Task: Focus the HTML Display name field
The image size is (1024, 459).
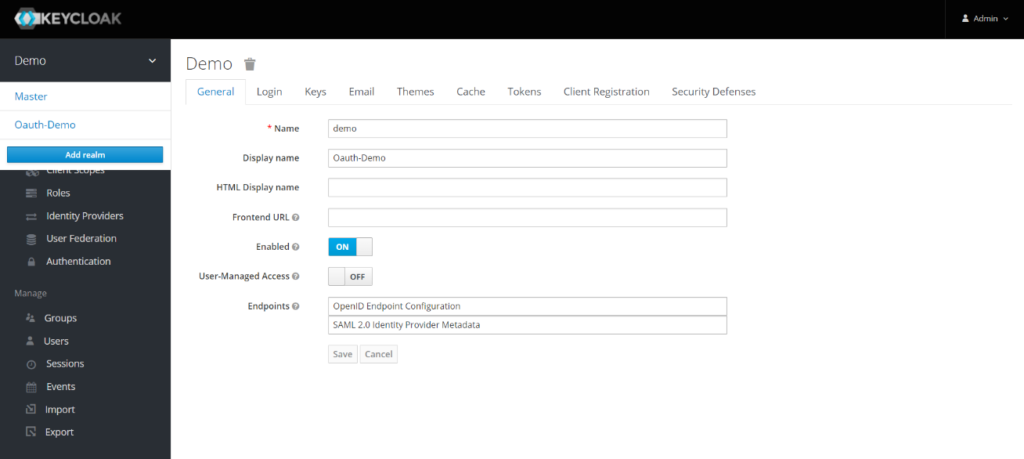Action: (527, 188)
